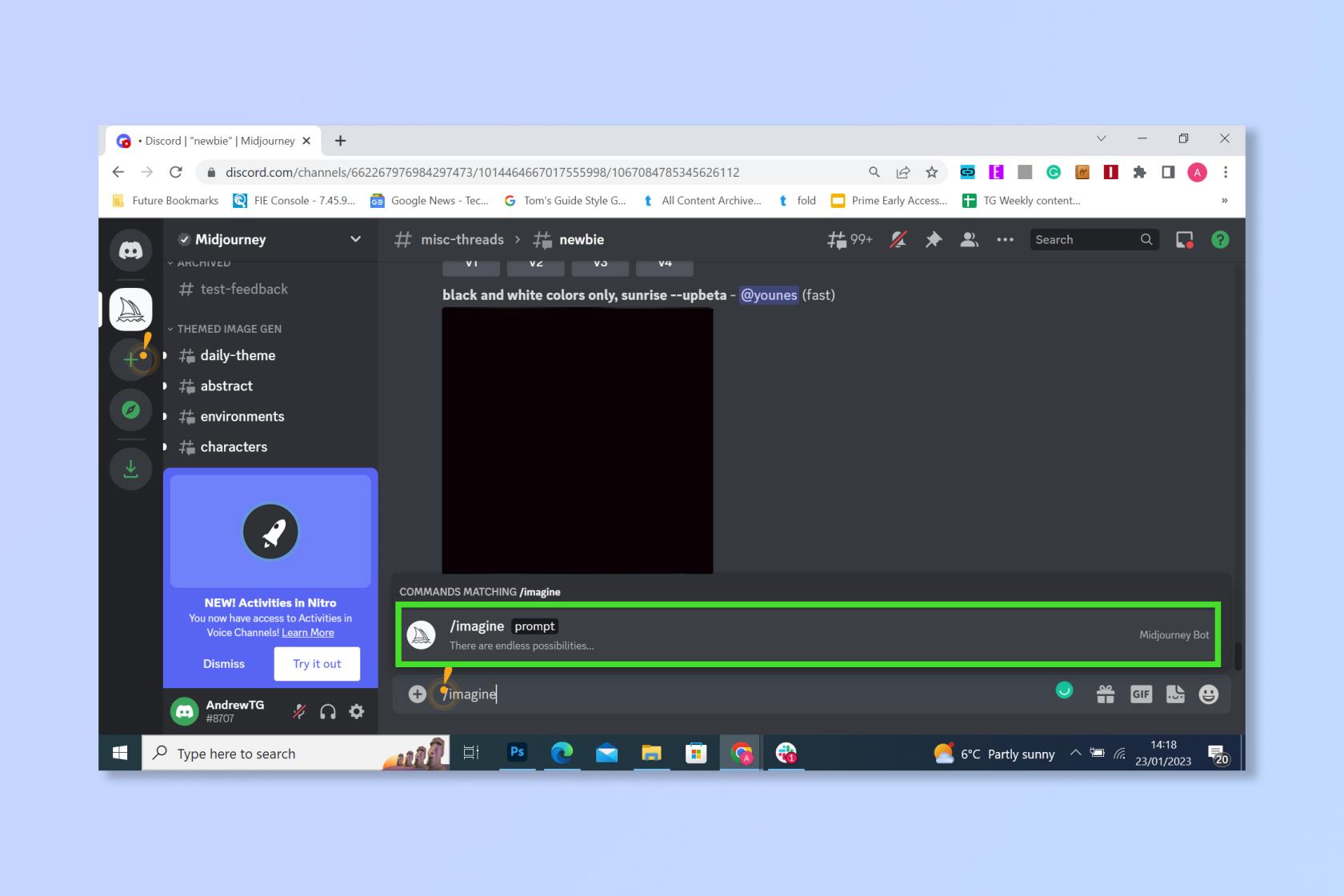This screenshot has width=1344, height=896.
Task: Open the Google News bookmark
Action: 430,201
